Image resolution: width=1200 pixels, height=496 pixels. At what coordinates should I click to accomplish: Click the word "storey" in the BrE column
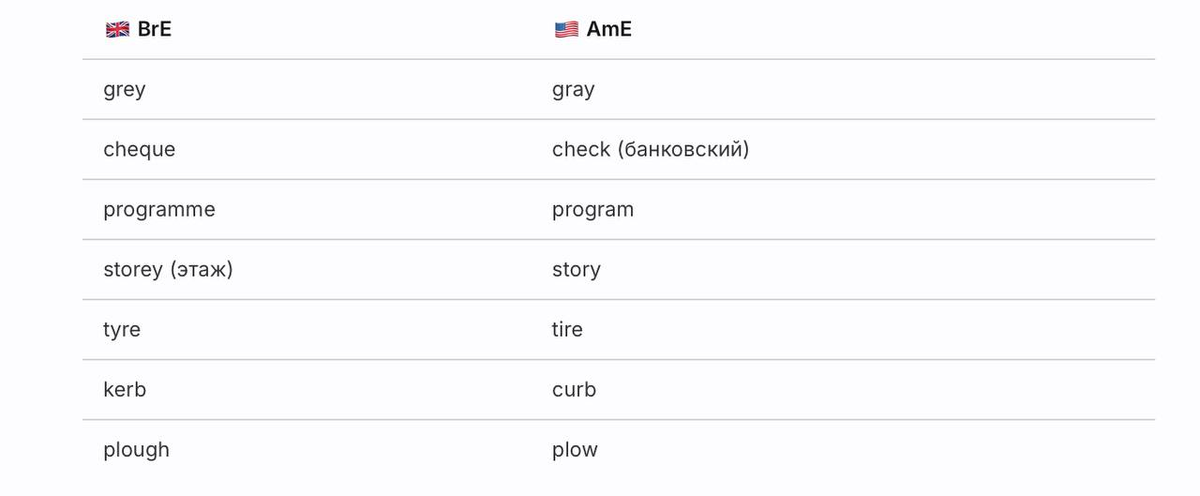[133, 270]
